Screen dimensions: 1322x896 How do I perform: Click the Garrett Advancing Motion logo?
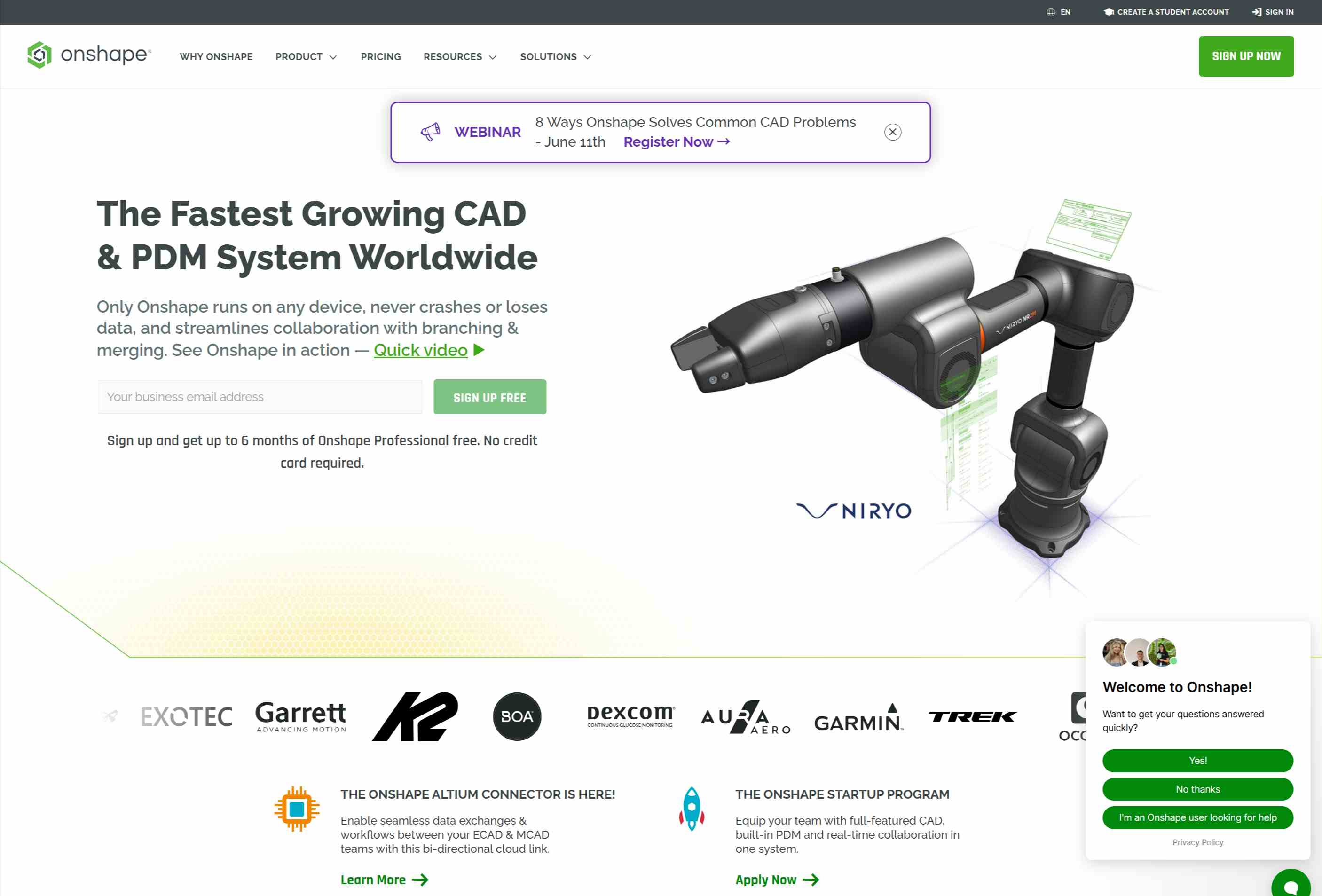point(301,716)
